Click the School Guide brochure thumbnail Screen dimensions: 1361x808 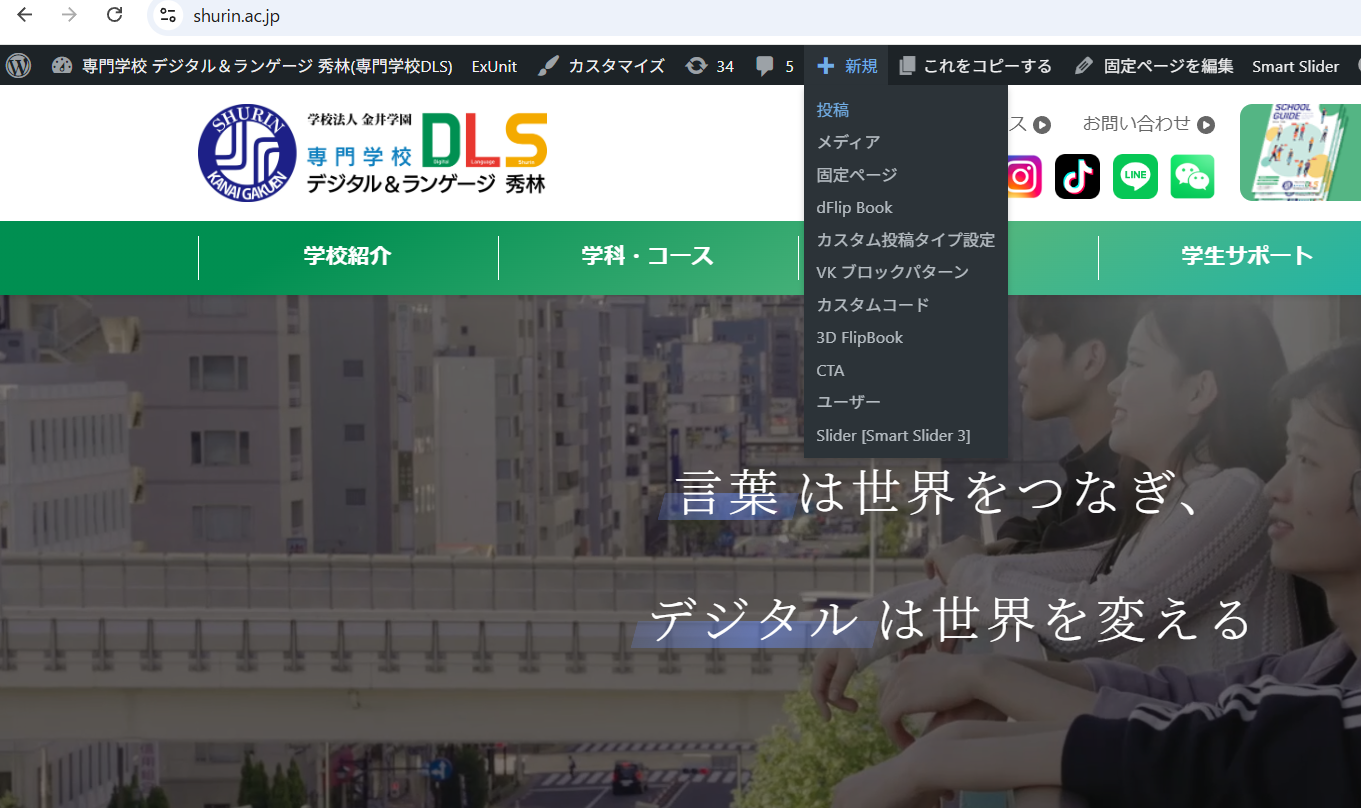pyautogui.click(x=1300, y=152)
